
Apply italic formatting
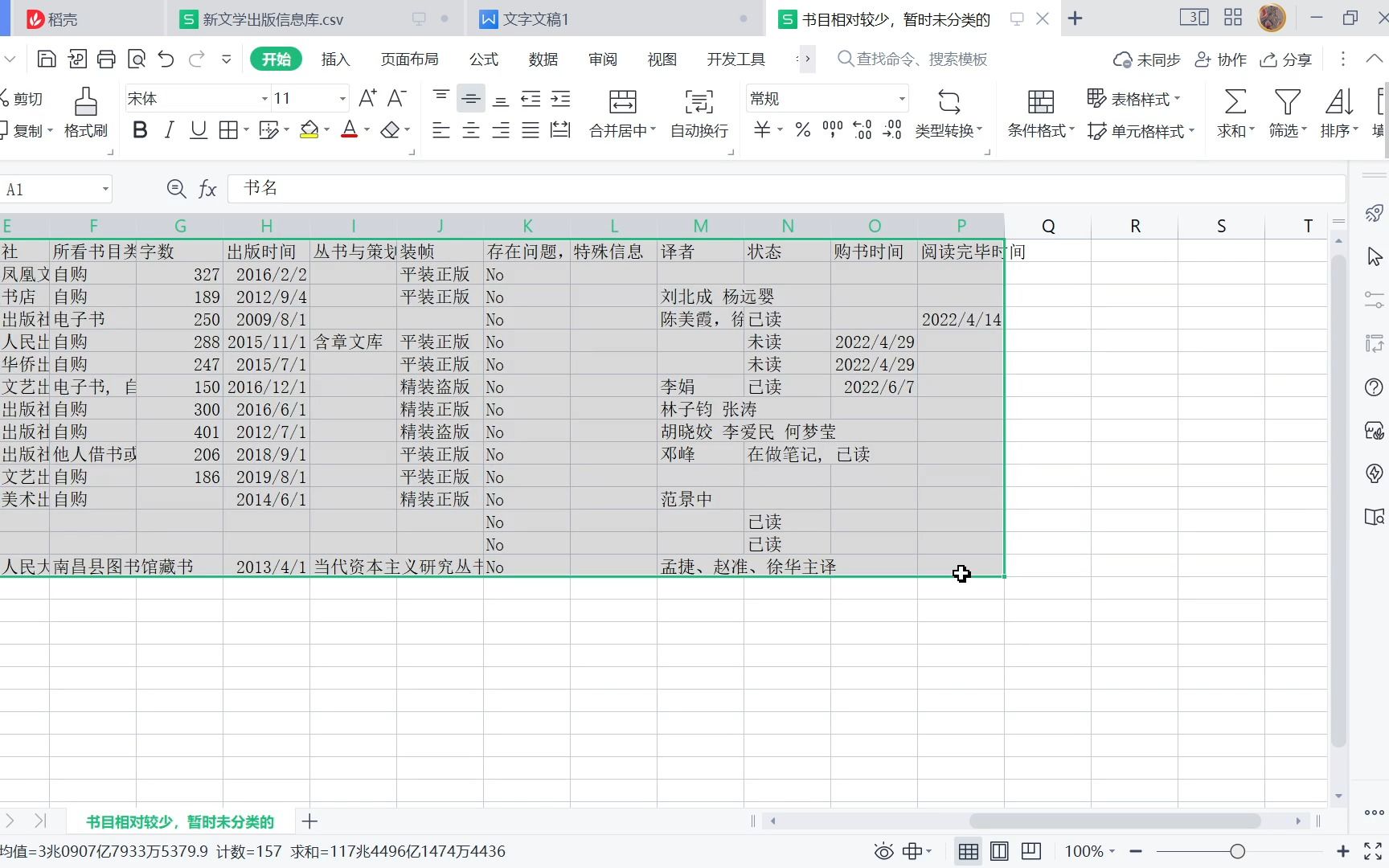[169, 129]
